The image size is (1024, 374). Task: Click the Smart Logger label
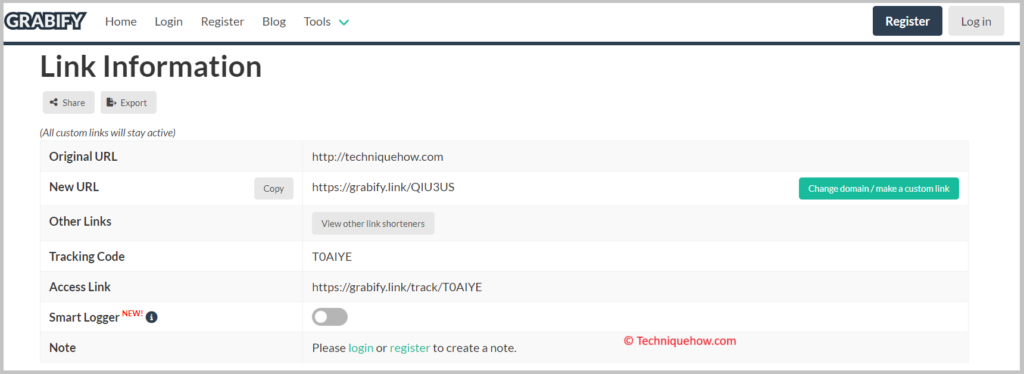pyautogui.click(x=84, y=317)
